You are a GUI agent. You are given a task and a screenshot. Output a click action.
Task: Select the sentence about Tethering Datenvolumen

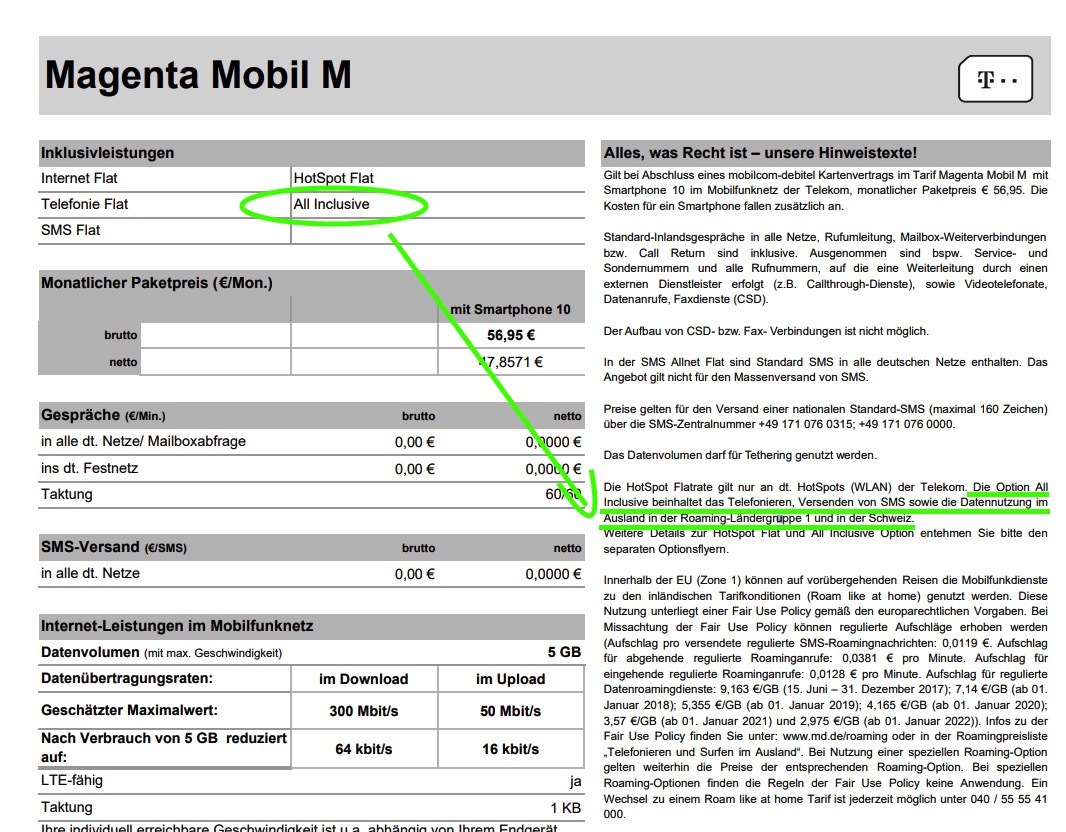740,455
